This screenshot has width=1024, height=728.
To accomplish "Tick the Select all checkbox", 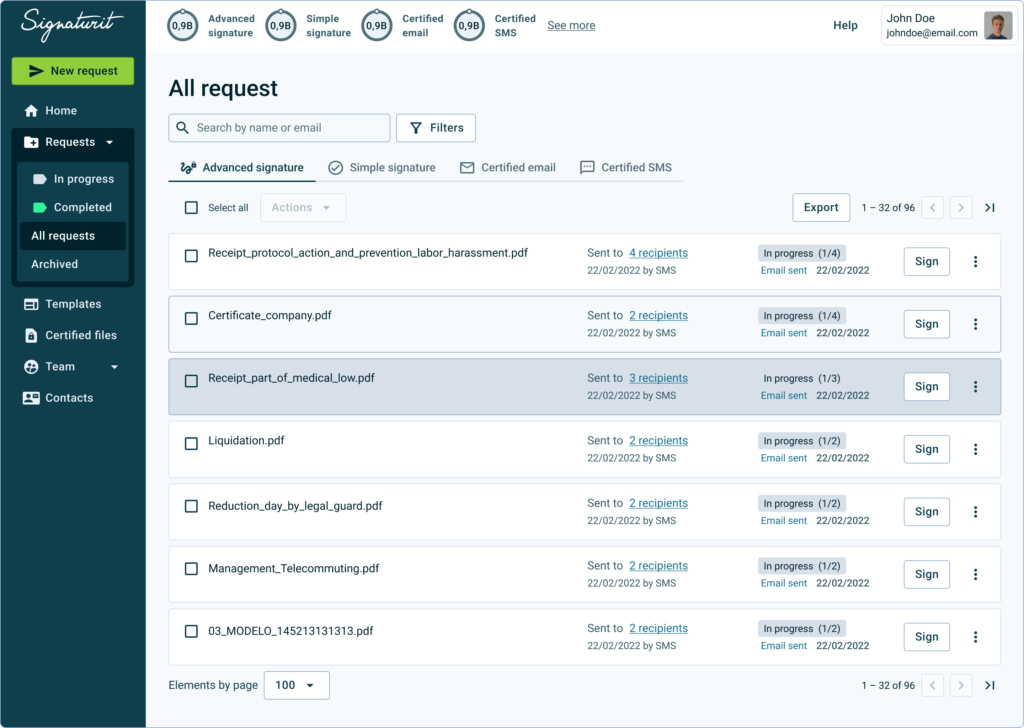I will click(x=192, y=208).
